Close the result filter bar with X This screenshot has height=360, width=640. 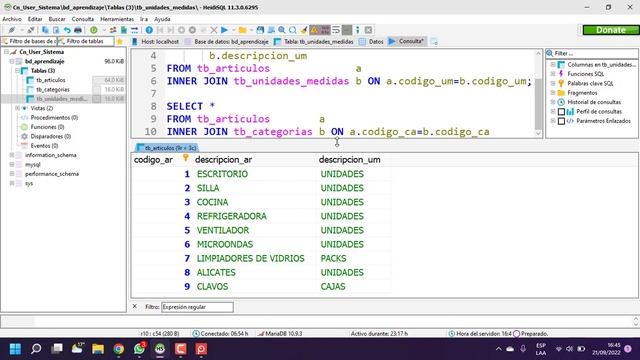click(135, 307)
